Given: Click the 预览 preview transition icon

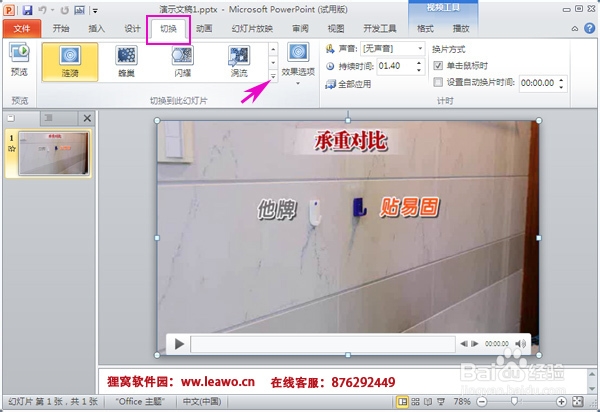Looking at the screenshot, I should (x=19, y=59).
